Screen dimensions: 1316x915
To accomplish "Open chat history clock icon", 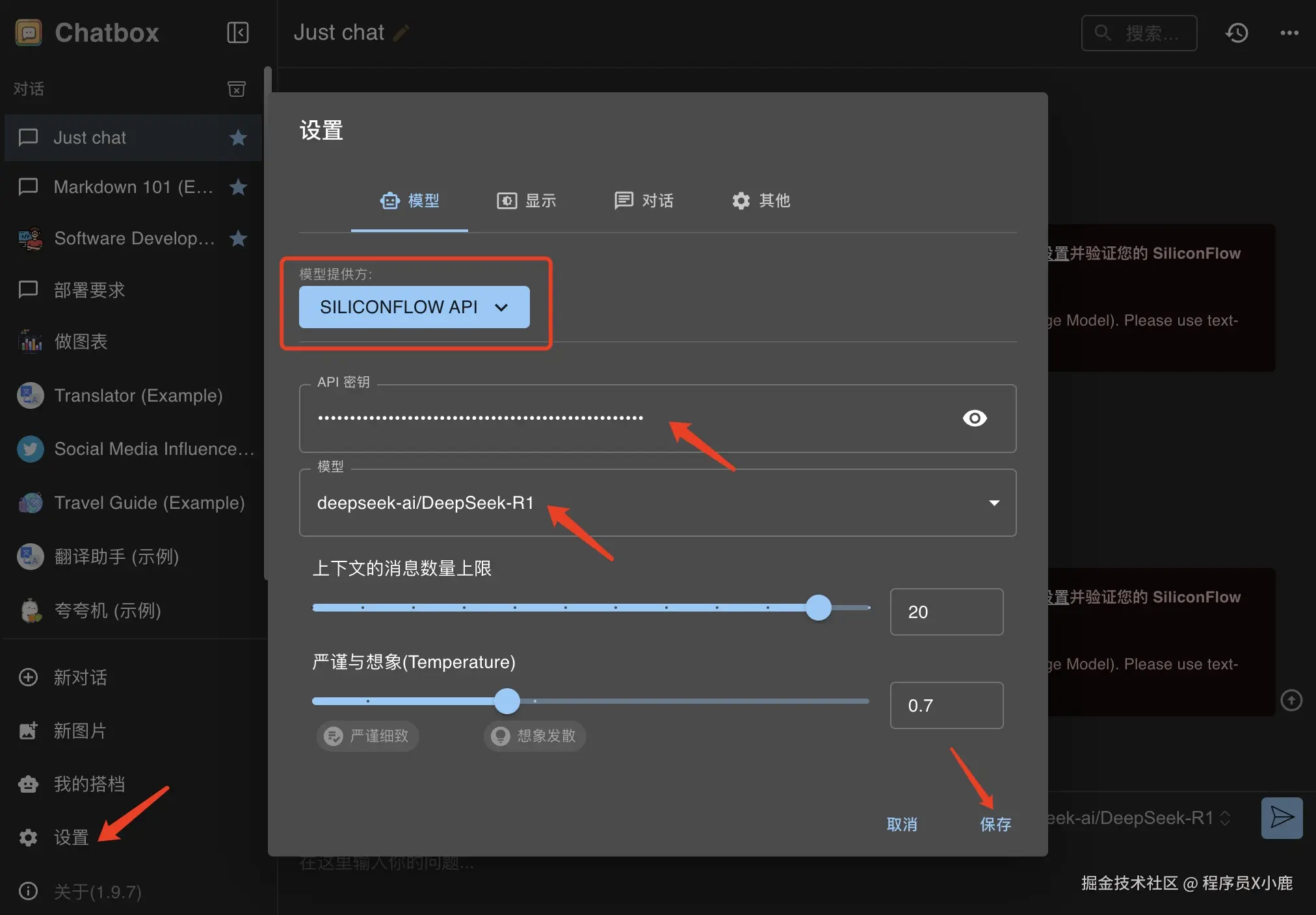I will click(1237, 33).
